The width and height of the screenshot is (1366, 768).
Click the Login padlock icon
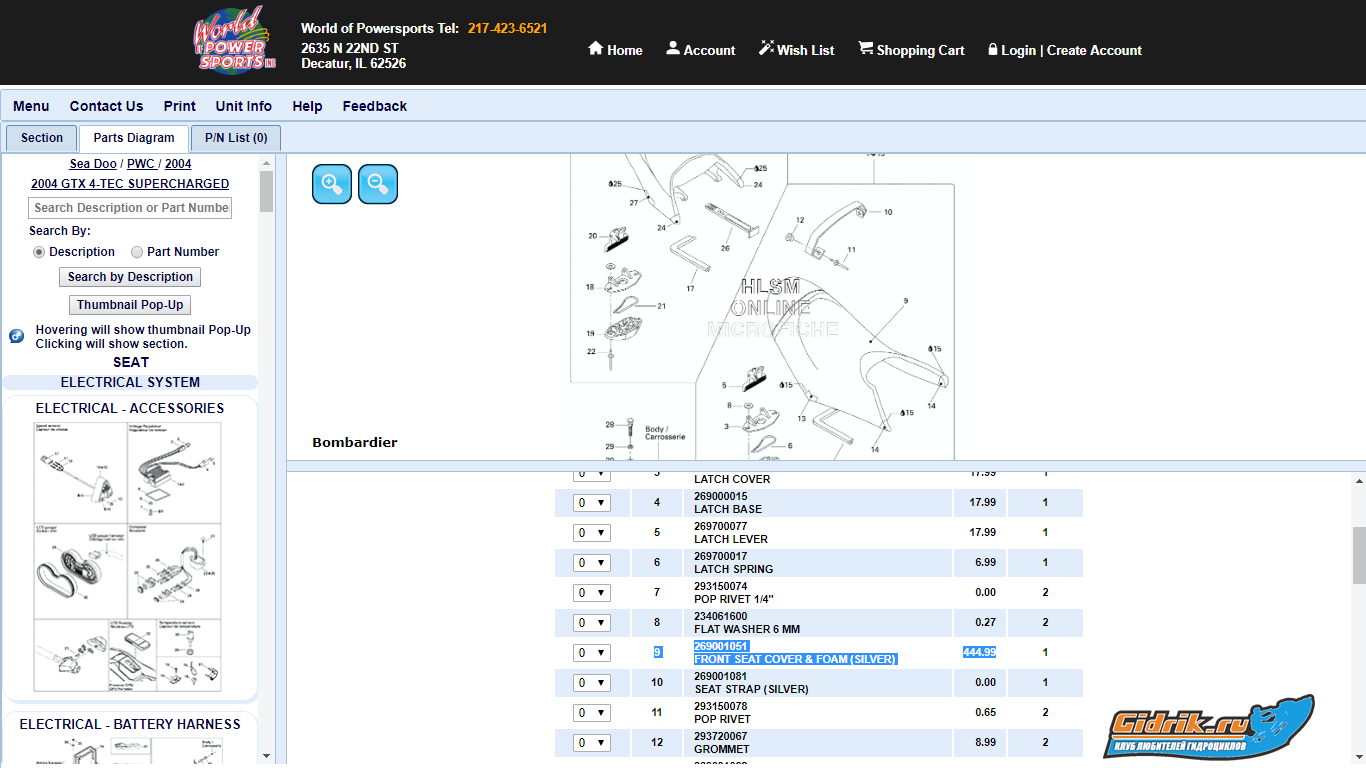coord(993,49)
